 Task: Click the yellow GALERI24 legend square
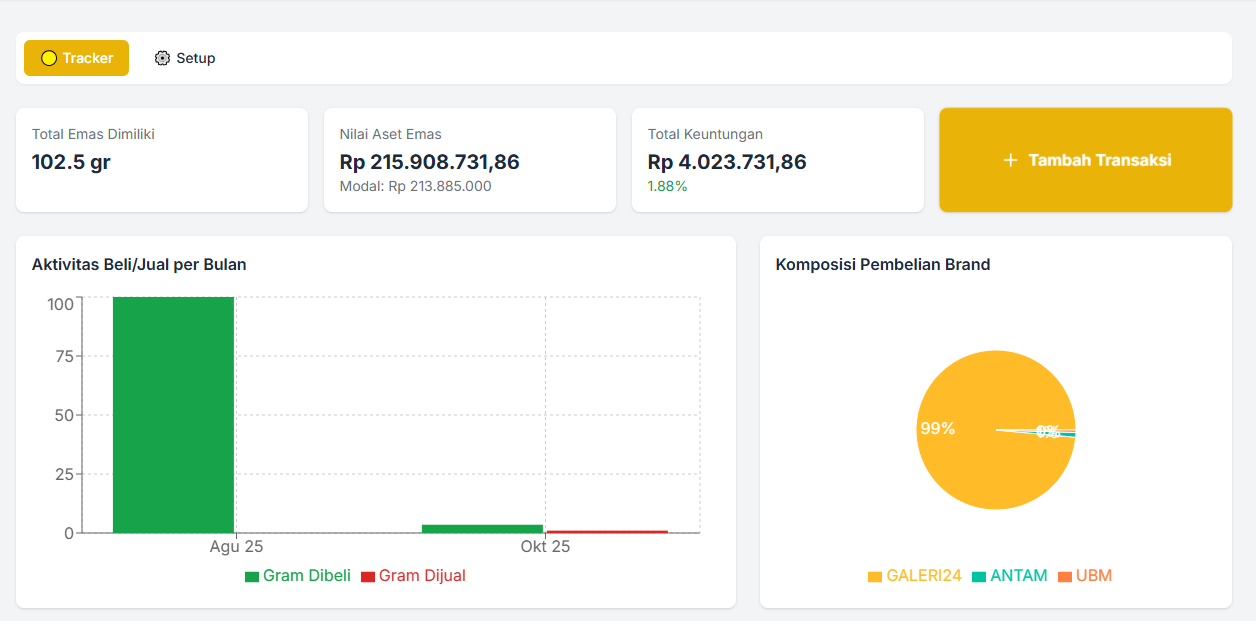point(875,576)
